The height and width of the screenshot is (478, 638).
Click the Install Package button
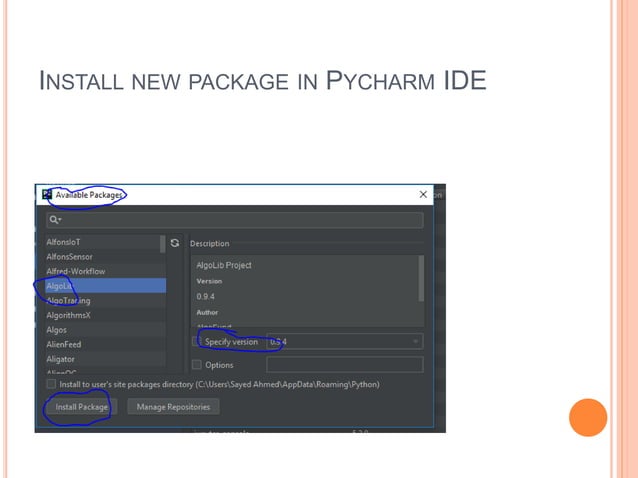coord(81,407)
